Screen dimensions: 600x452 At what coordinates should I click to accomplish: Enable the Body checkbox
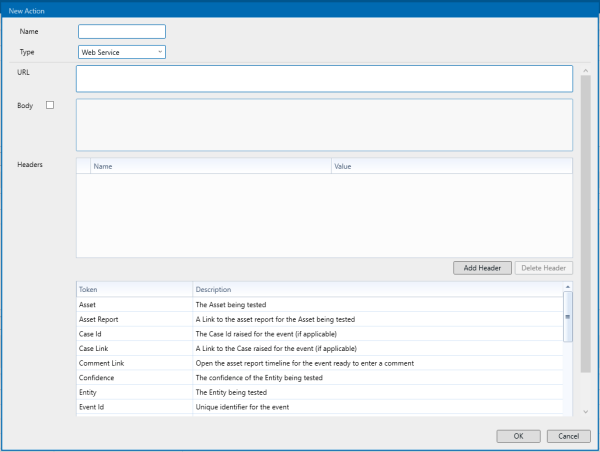pyautogui.click(x=51, y=105)
